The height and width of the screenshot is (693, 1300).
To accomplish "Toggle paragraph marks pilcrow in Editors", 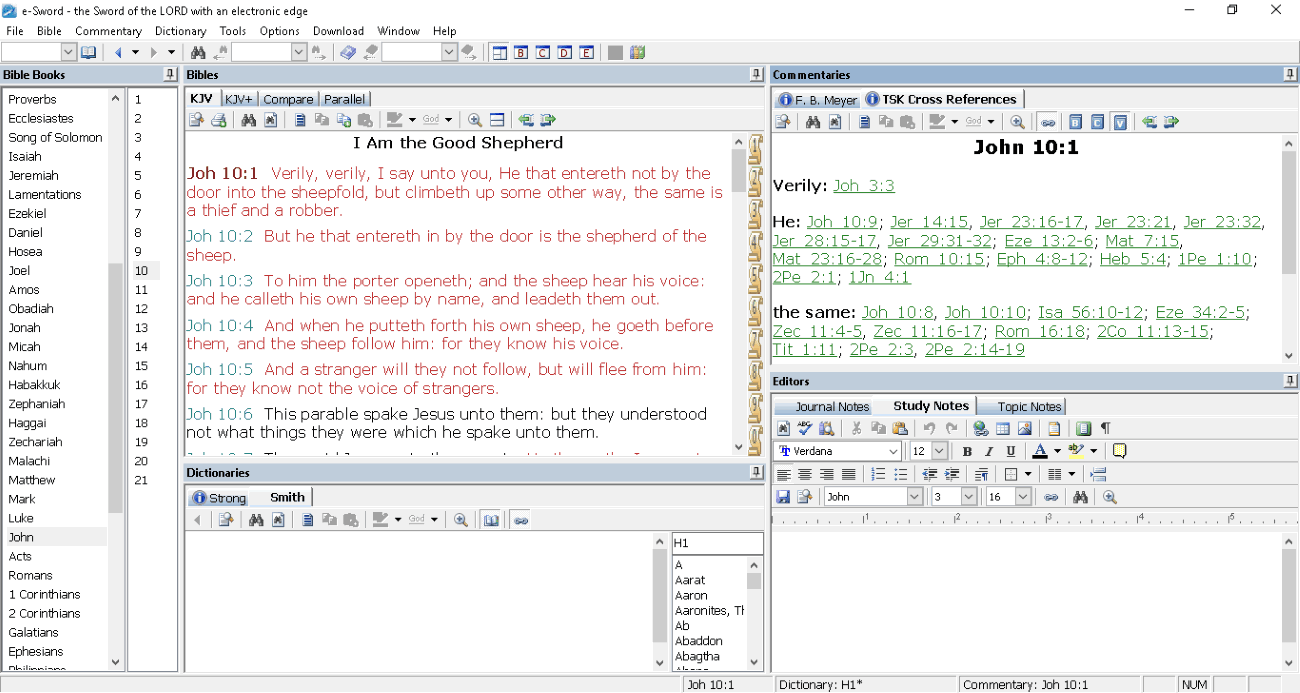I will (x=1105, y=428).
